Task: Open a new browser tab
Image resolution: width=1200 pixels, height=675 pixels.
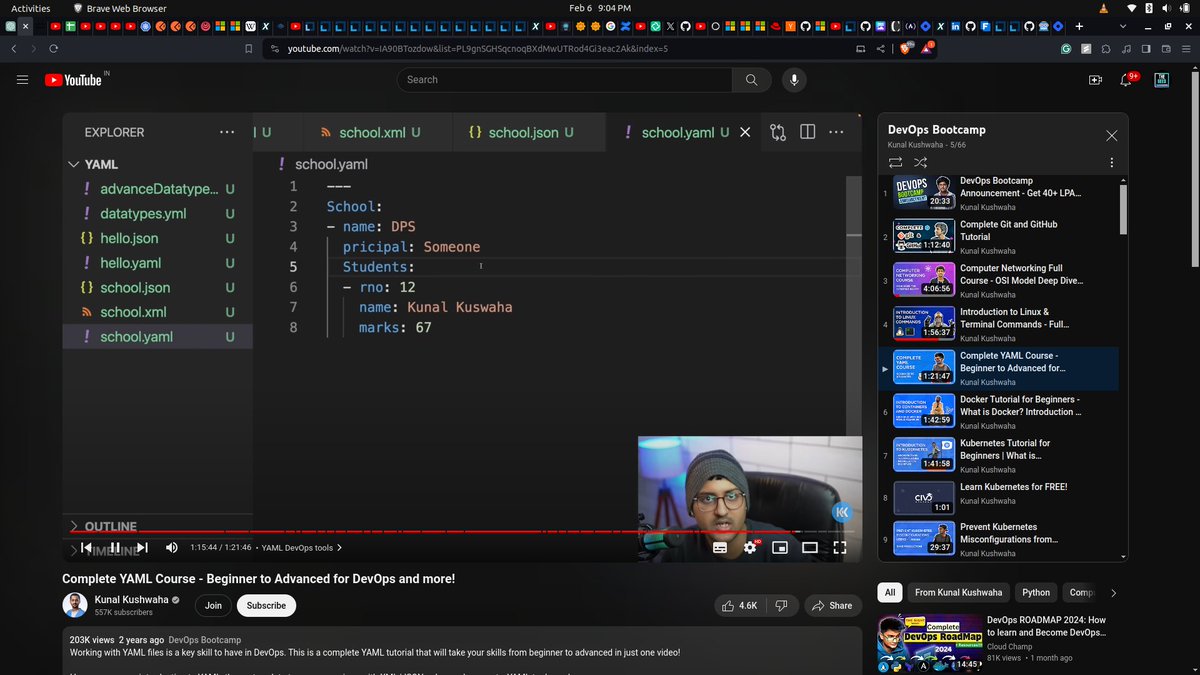Action: 1079,26
